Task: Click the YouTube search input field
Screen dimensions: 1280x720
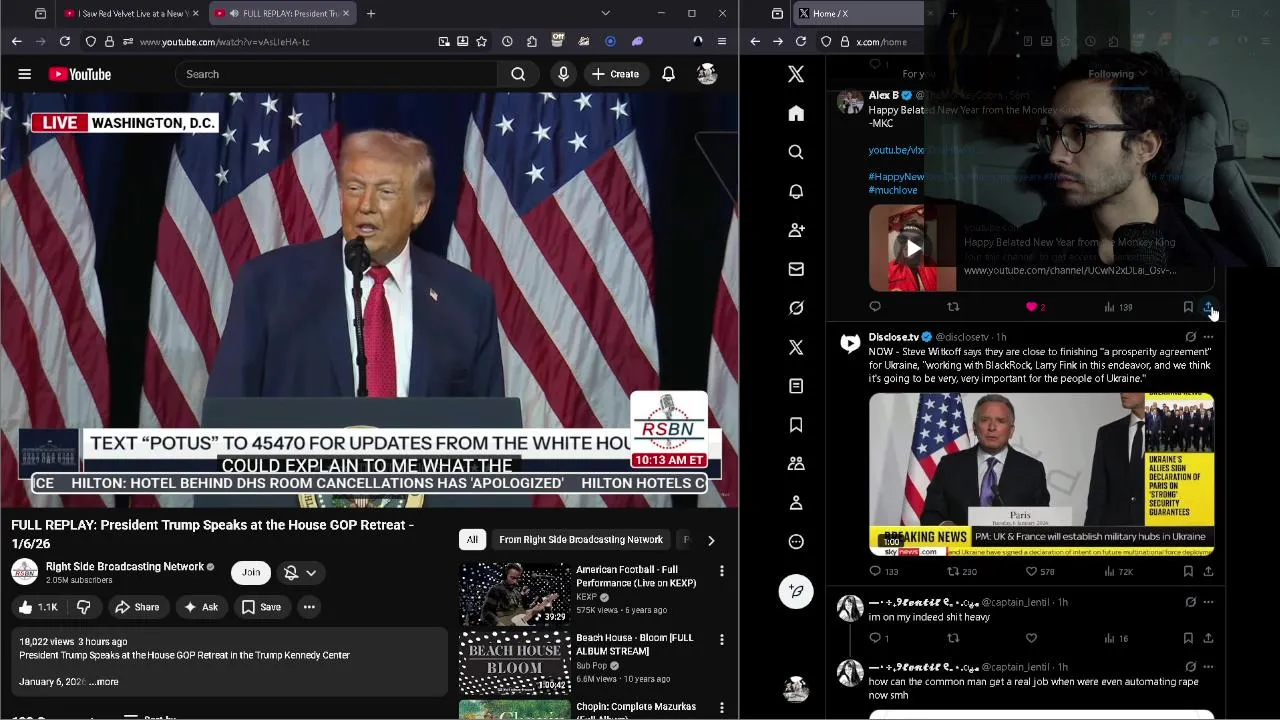Action: (336, 74)
